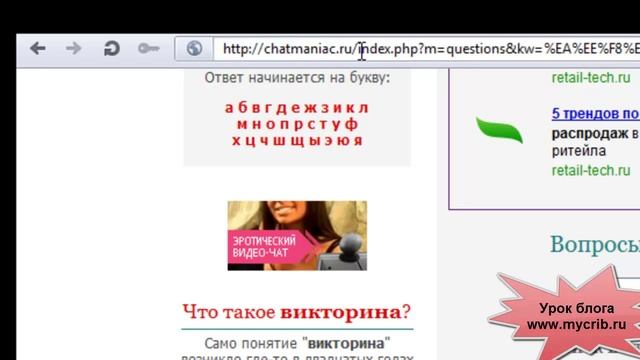Click the 'Вопросы' heading on the right
The height and width of the screenshot is (360, 640).
595,245
